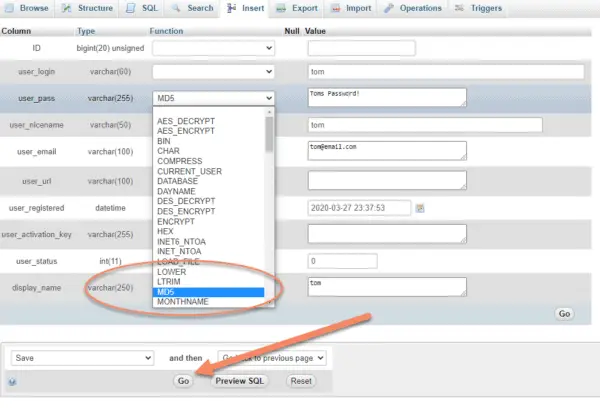Open the ID function dropdown
Viewport: 600px width, 408px height.
(213, 48)
